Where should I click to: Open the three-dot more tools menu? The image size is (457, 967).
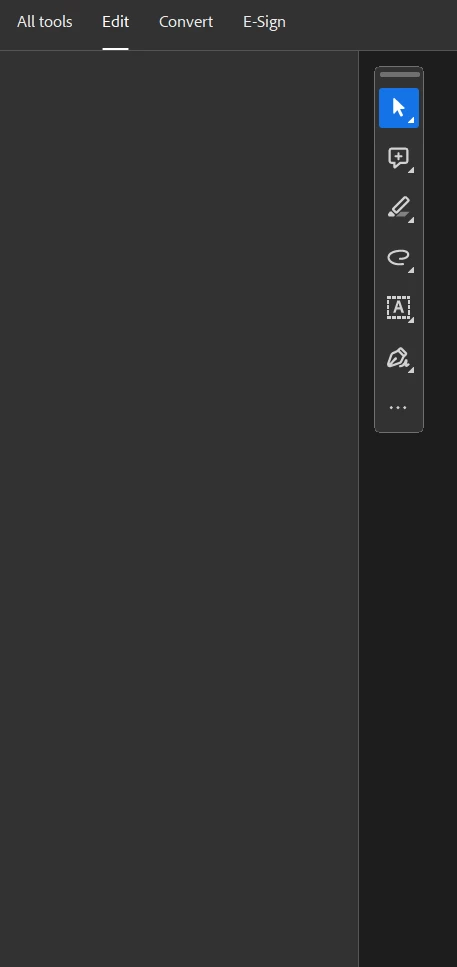(x=398, y=408)
